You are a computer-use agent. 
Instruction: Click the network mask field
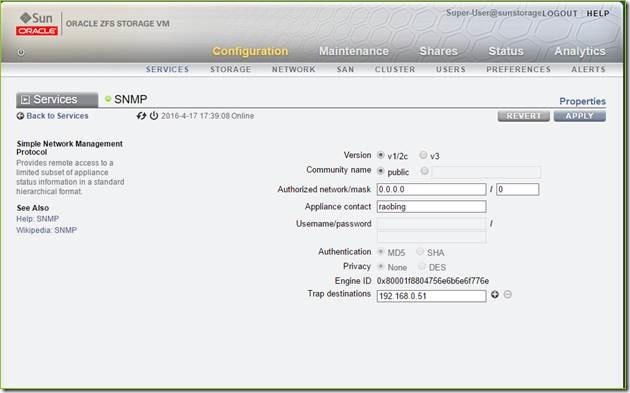point(518,189)
